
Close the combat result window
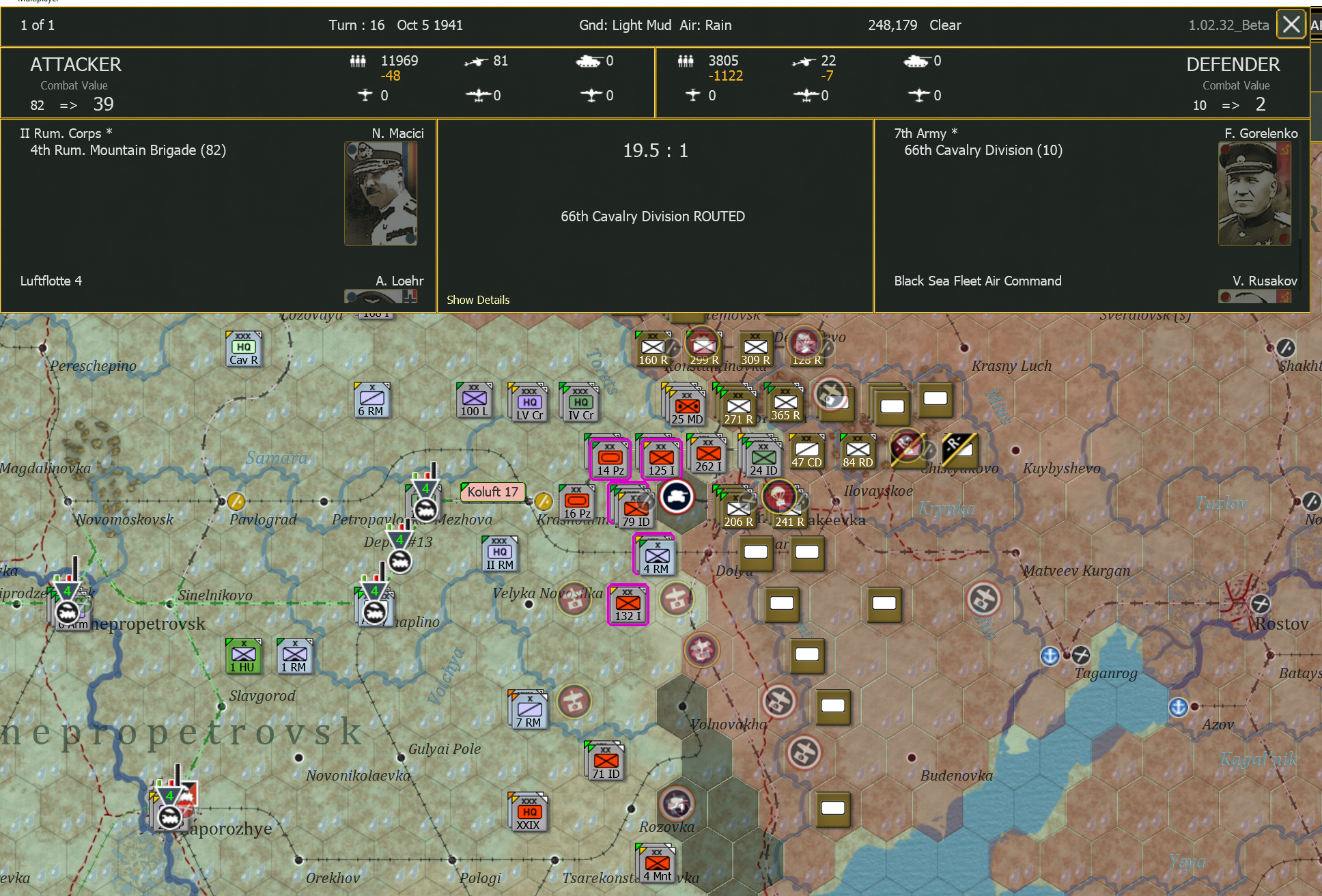coord(1291,25)
